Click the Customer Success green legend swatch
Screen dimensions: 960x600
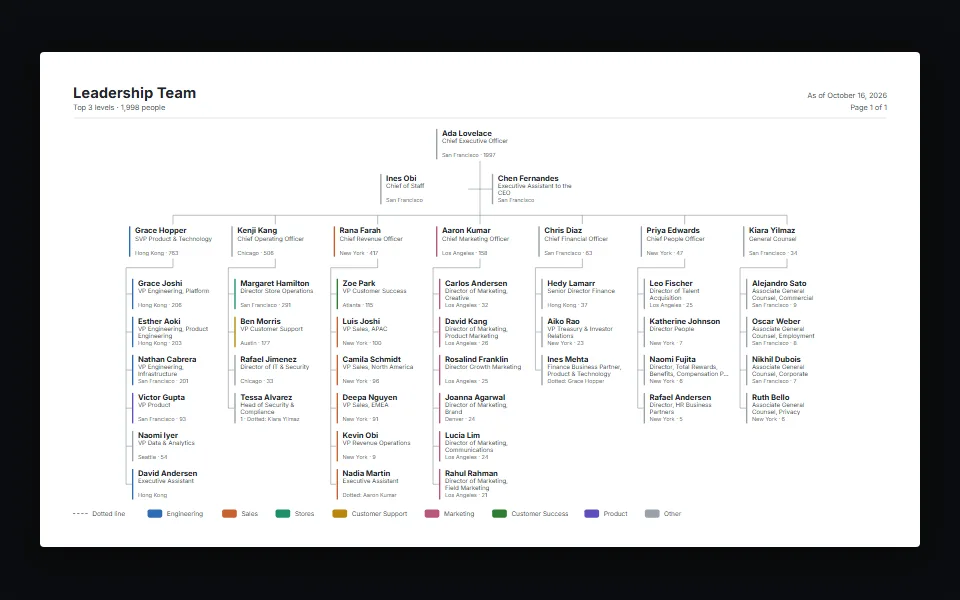[x=500, y=514]
